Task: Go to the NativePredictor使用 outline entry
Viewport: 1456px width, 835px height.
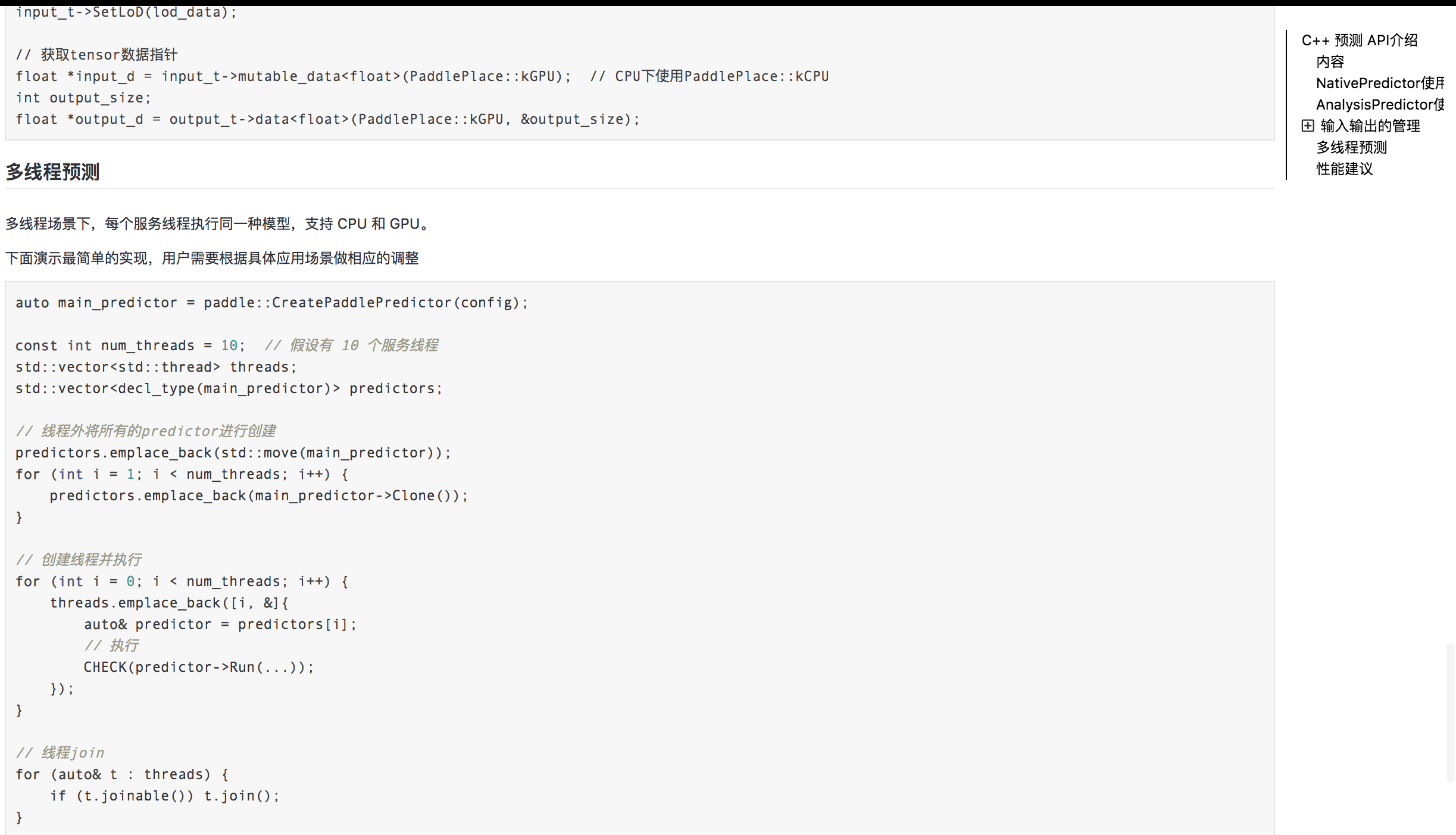Action: 1379,83
